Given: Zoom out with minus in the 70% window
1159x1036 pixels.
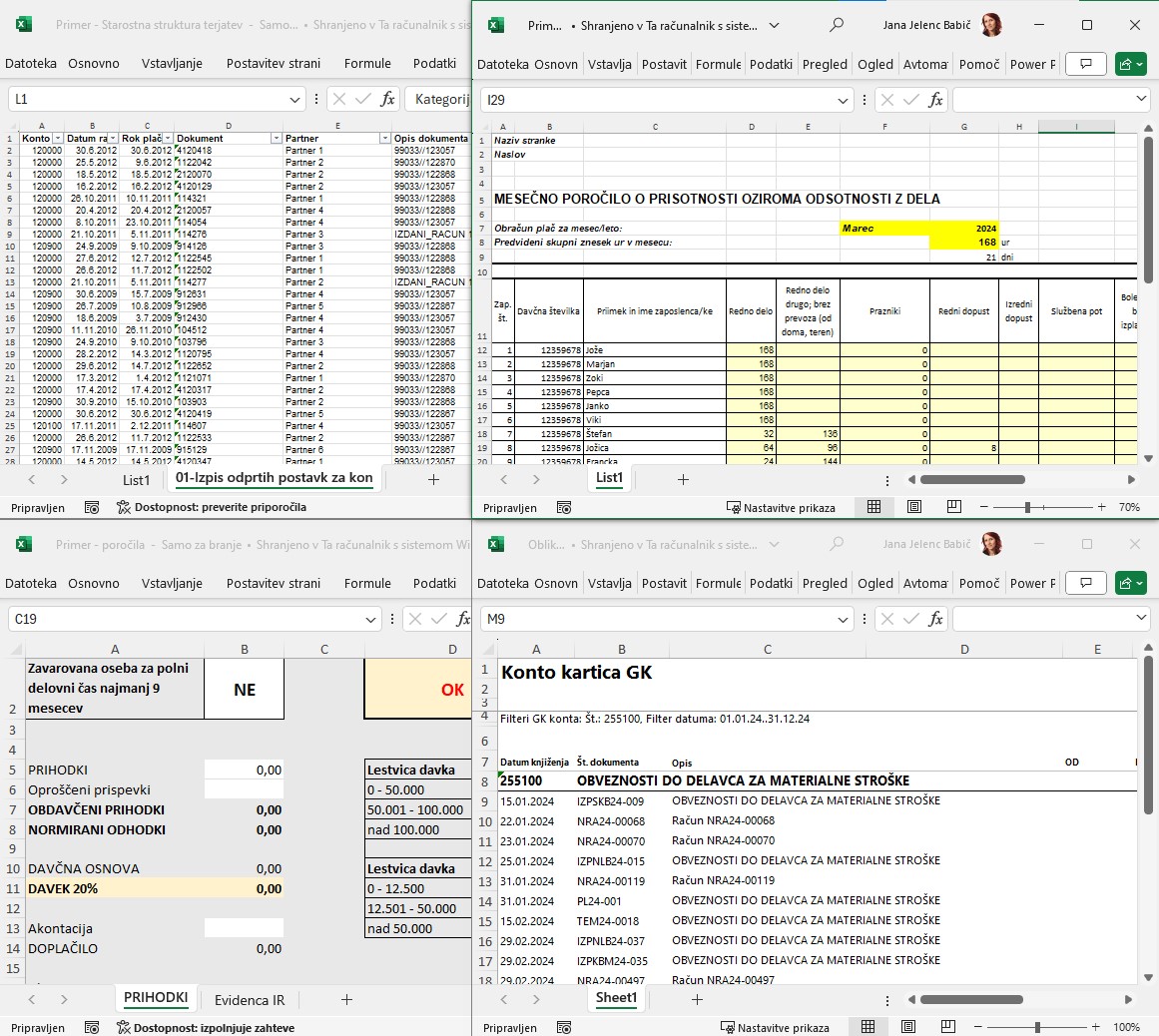Looking at the screenshot, I should pyautogui.click(x=984, y=507).
